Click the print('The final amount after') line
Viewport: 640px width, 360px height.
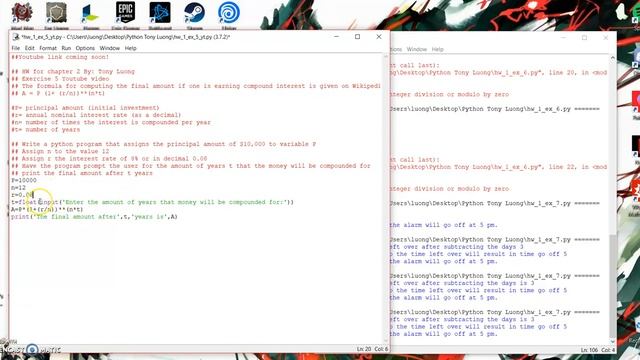click(94, 217)
